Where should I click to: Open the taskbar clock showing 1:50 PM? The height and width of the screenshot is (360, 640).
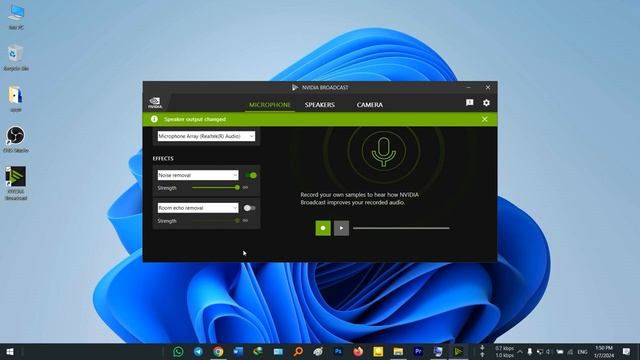click(x=604, y=352)
